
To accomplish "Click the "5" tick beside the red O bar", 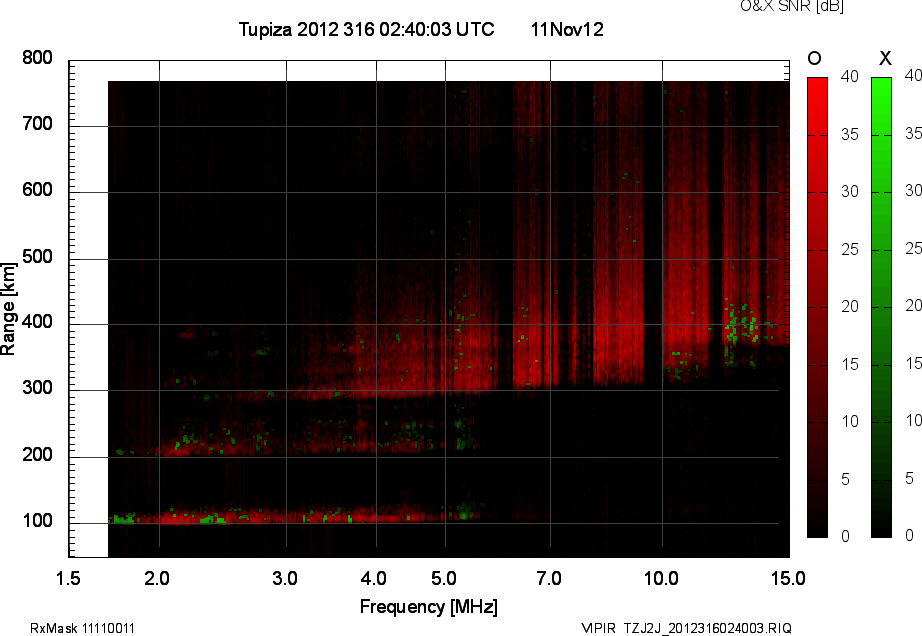I will tap(846, 480).
